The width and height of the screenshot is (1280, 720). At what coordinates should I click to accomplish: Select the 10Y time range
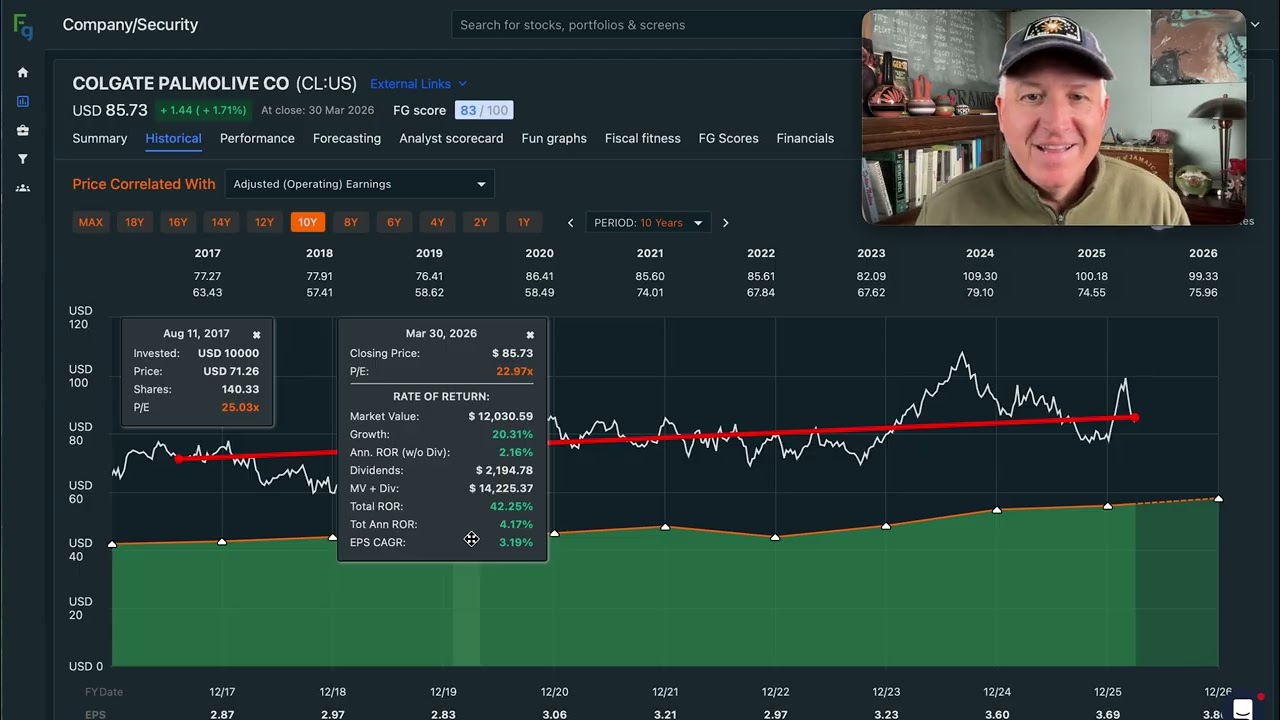pos(307,223)
